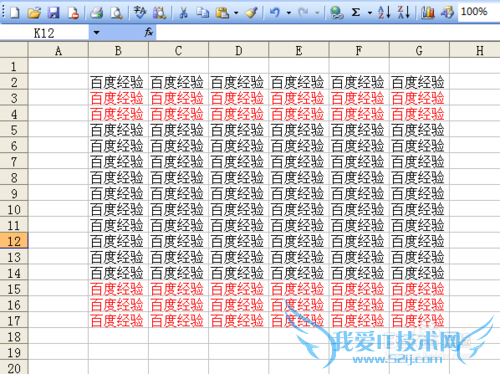Expand the Paste options arrow
The width and height of the screenshot is (500, 374).
(236, 13)
